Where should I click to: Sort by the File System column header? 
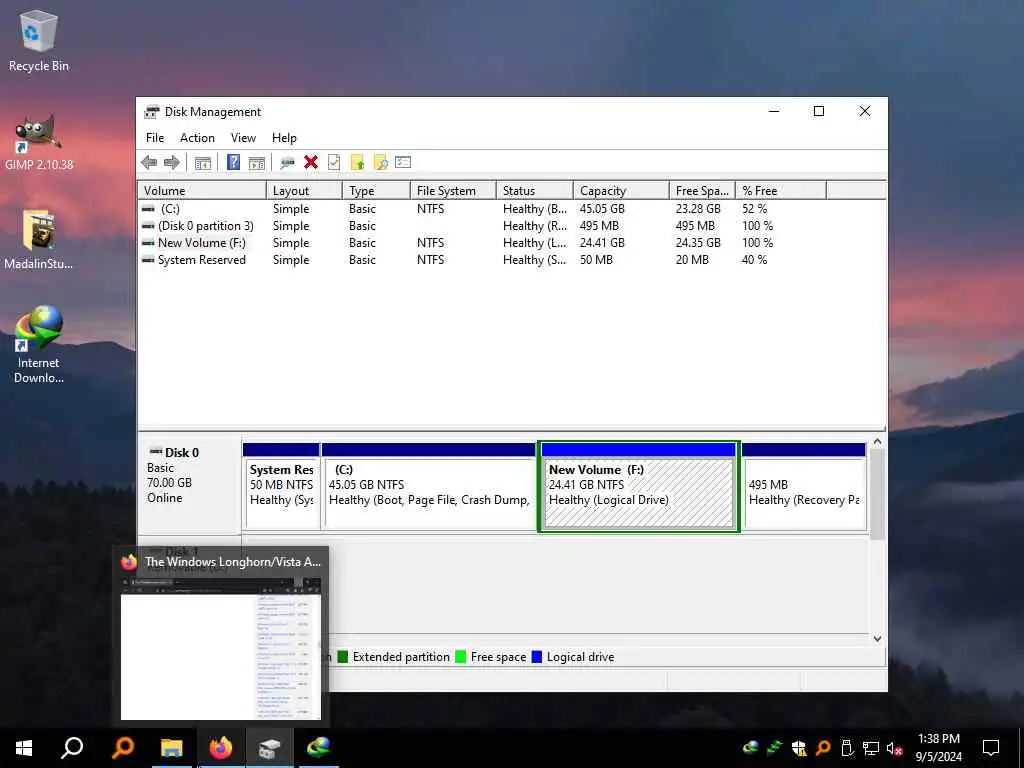pyautogui.click(x=453, y=191)
